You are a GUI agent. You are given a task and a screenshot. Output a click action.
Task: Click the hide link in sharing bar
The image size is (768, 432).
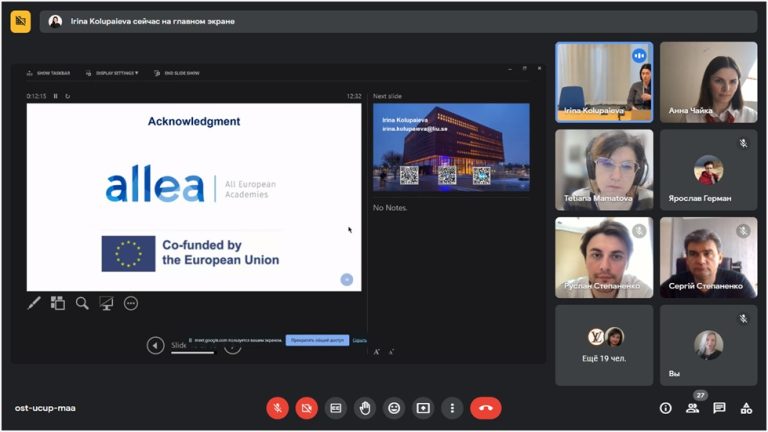click(x=360, y=340)
